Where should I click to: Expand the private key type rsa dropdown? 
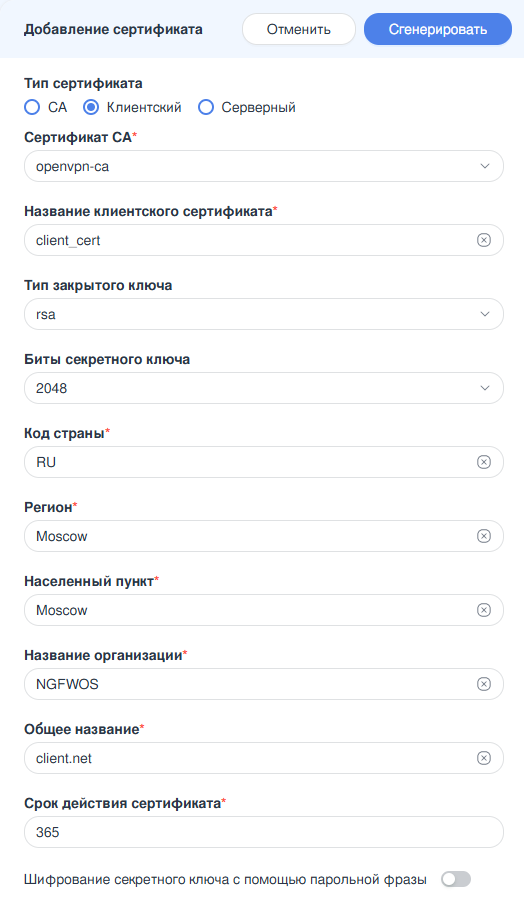tap(264, 315)
